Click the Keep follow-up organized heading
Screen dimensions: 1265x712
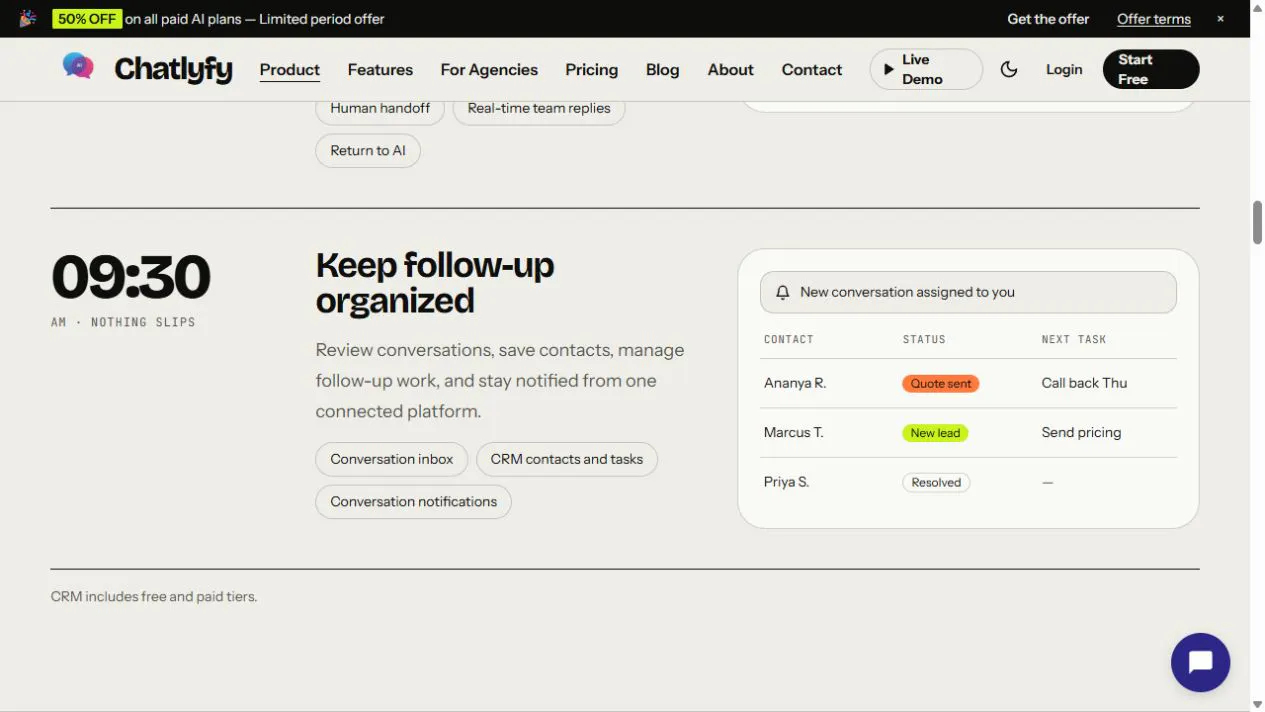click(x=435, y=283)
